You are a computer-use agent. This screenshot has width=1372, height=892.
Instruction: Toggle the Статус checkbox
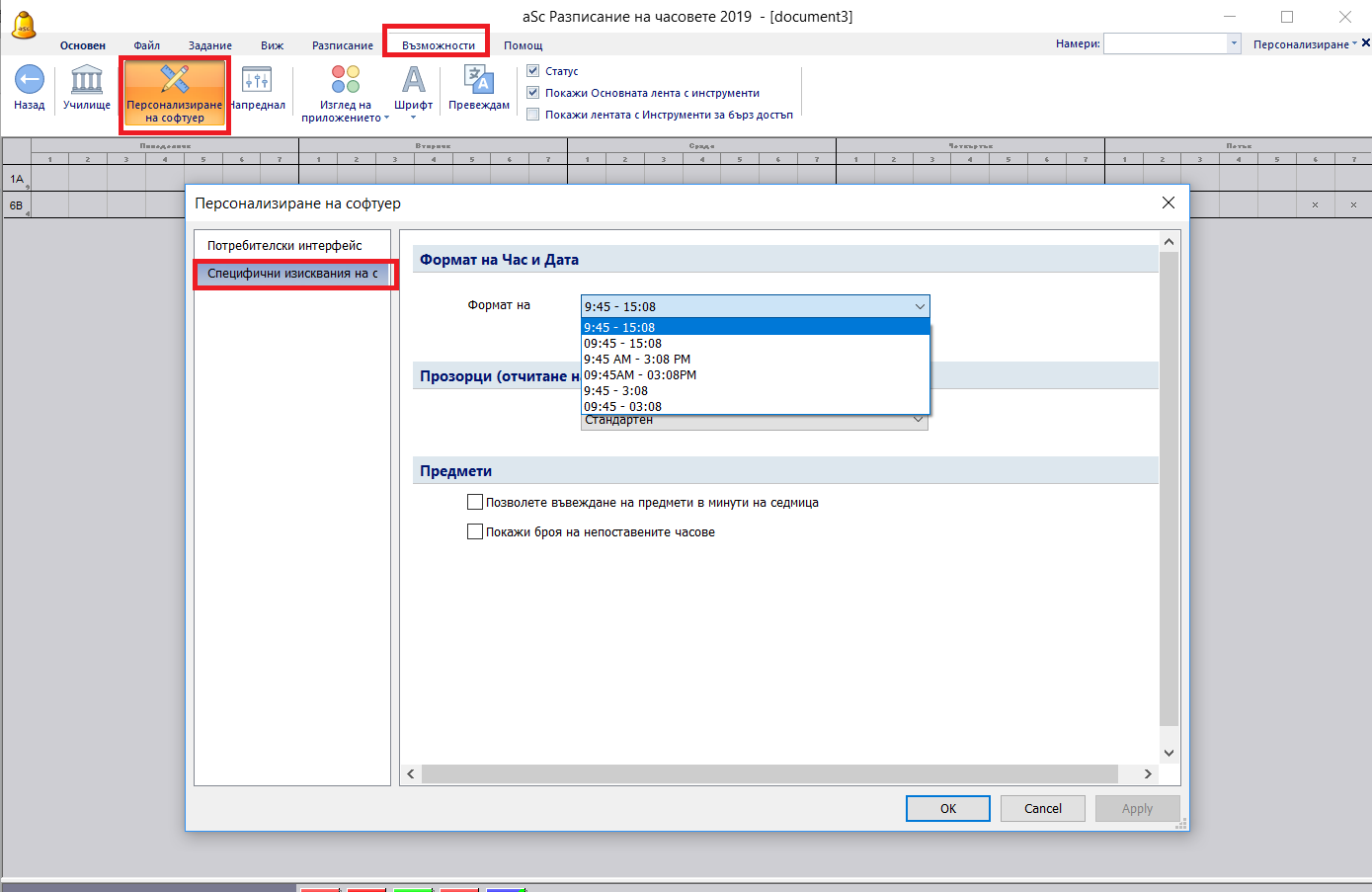pyautogui.click(x=533, y=71)
